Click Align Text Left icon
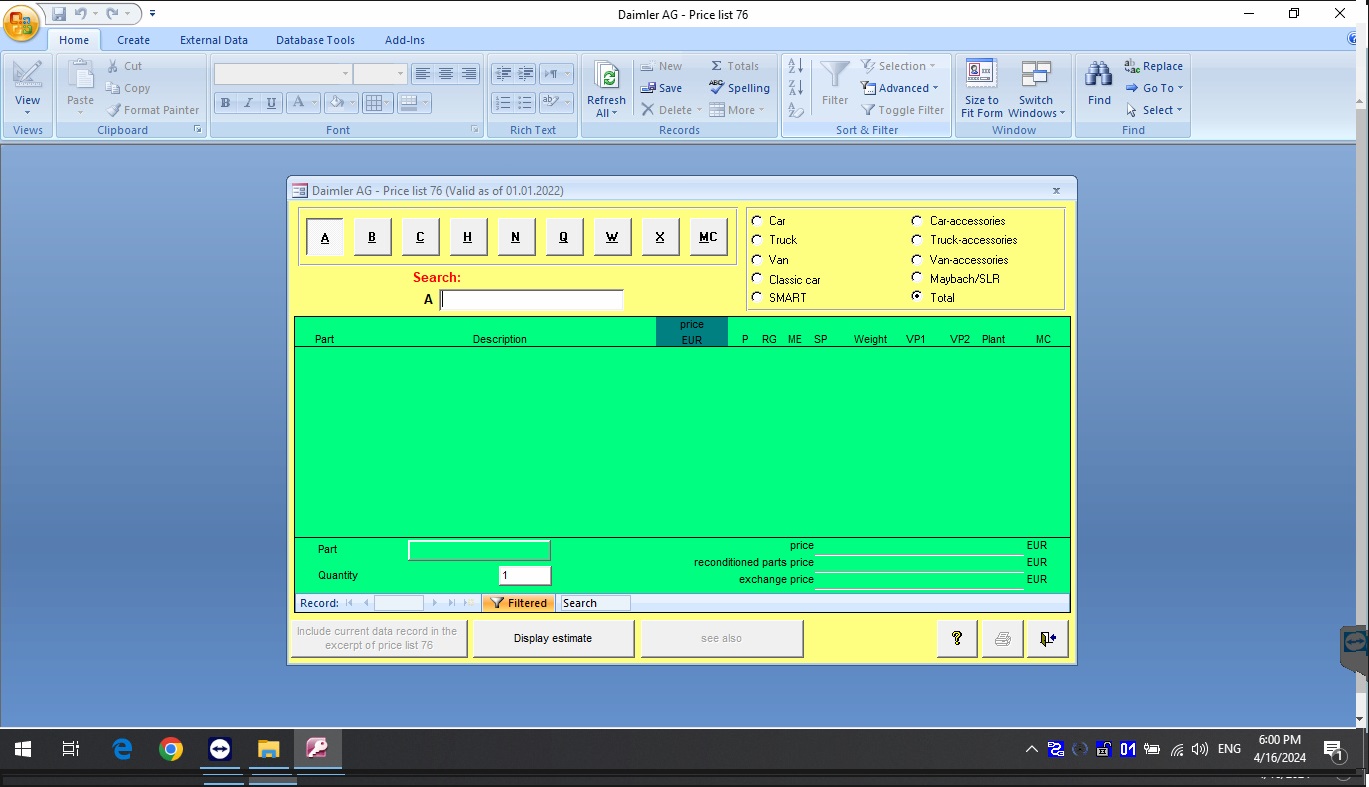Screen dimensions: 1369x787 [x=423, y=74]
